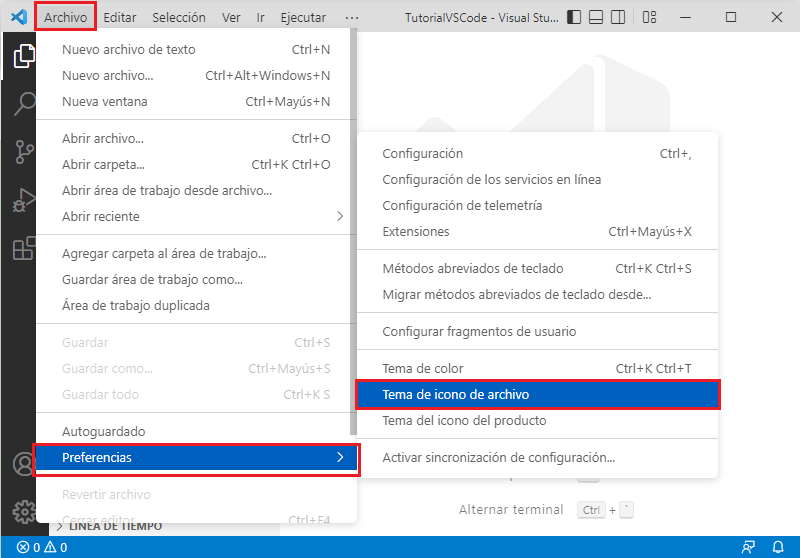Select Área de trabajo duplicada
The image size is (800, 558).
(x=196, y=306)
